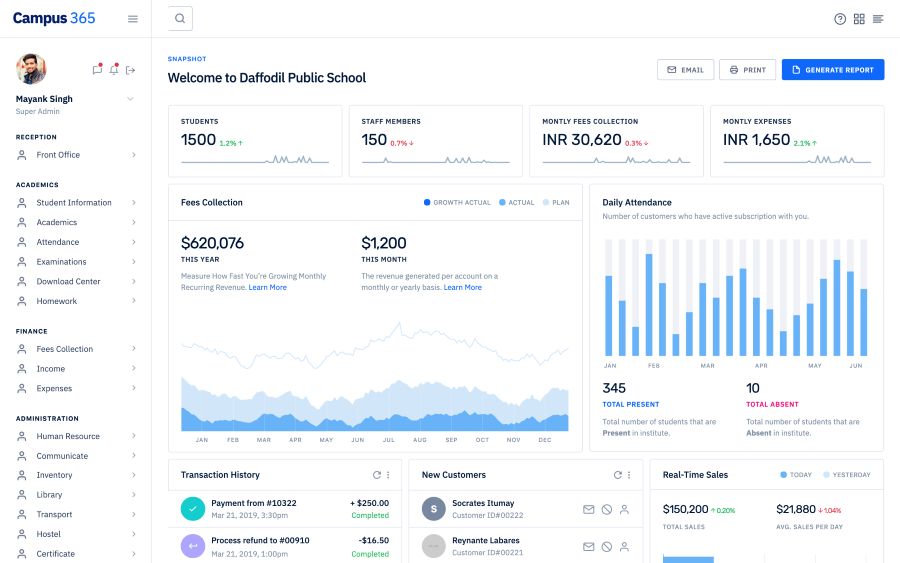Expand the Front Office chevron
Viewport: 900px width, 563px height.
click(x=134, y=155)
